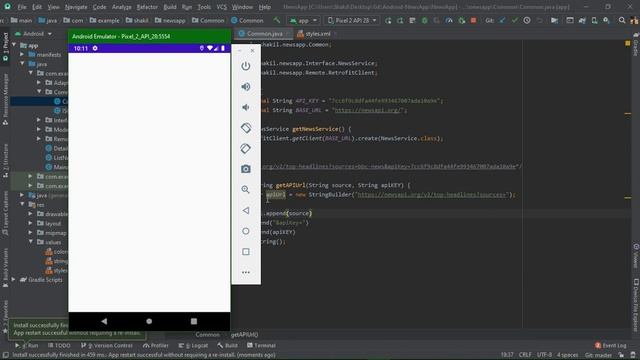Collapse the app module node

click(14, 45)
